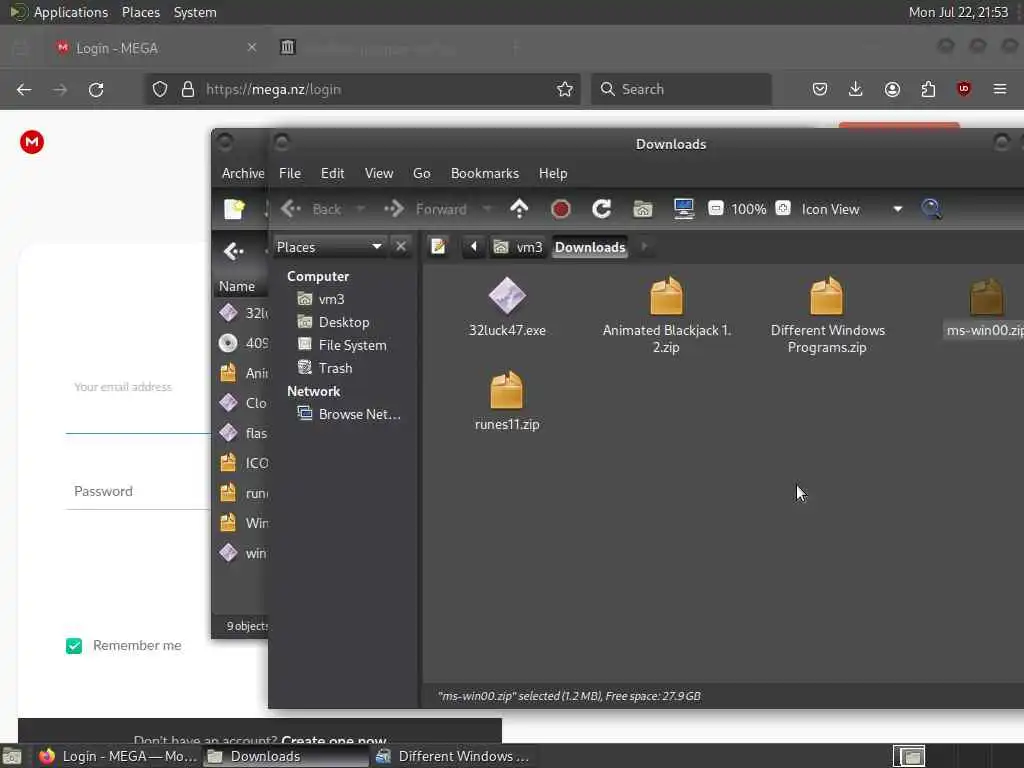Click the vm3 path bar button
This screenshot has height=768, width=1024.
pyautogui.click(x=519, y=247)
